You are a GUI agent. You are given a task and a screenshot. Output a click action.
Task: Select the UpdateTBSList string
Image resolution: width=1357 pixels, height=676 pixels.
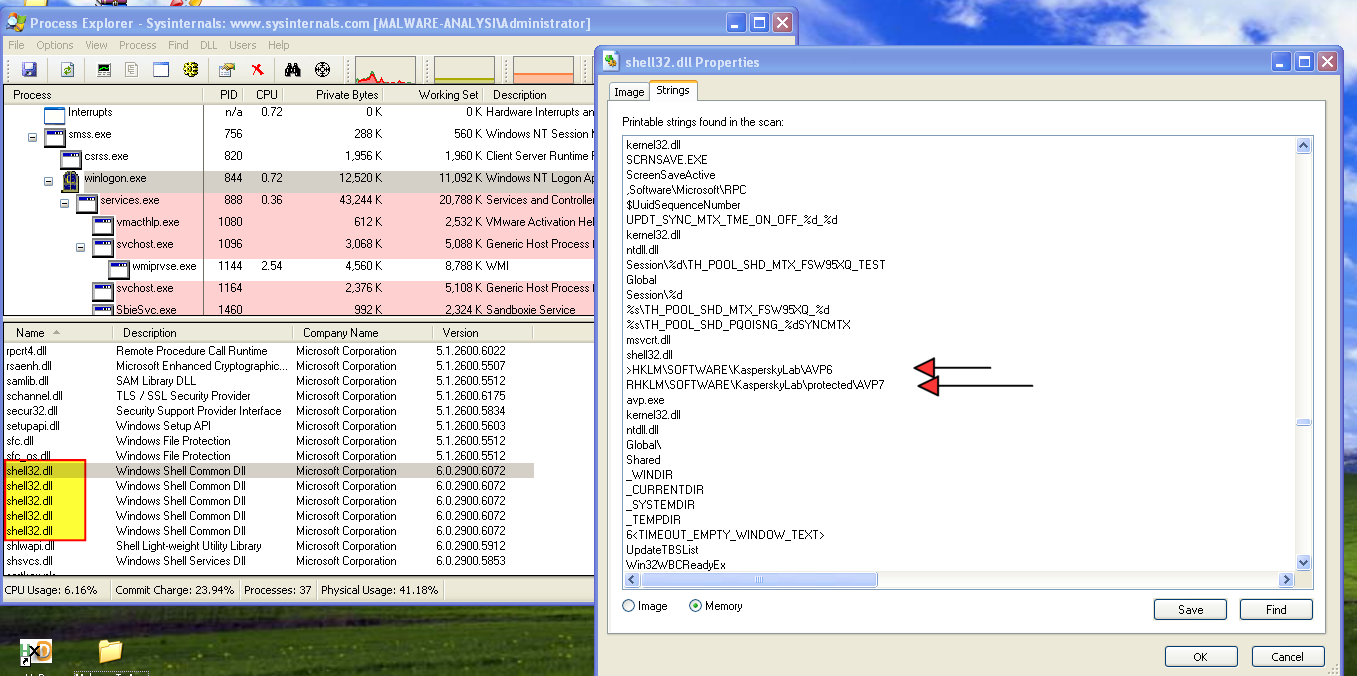[662, 550]
